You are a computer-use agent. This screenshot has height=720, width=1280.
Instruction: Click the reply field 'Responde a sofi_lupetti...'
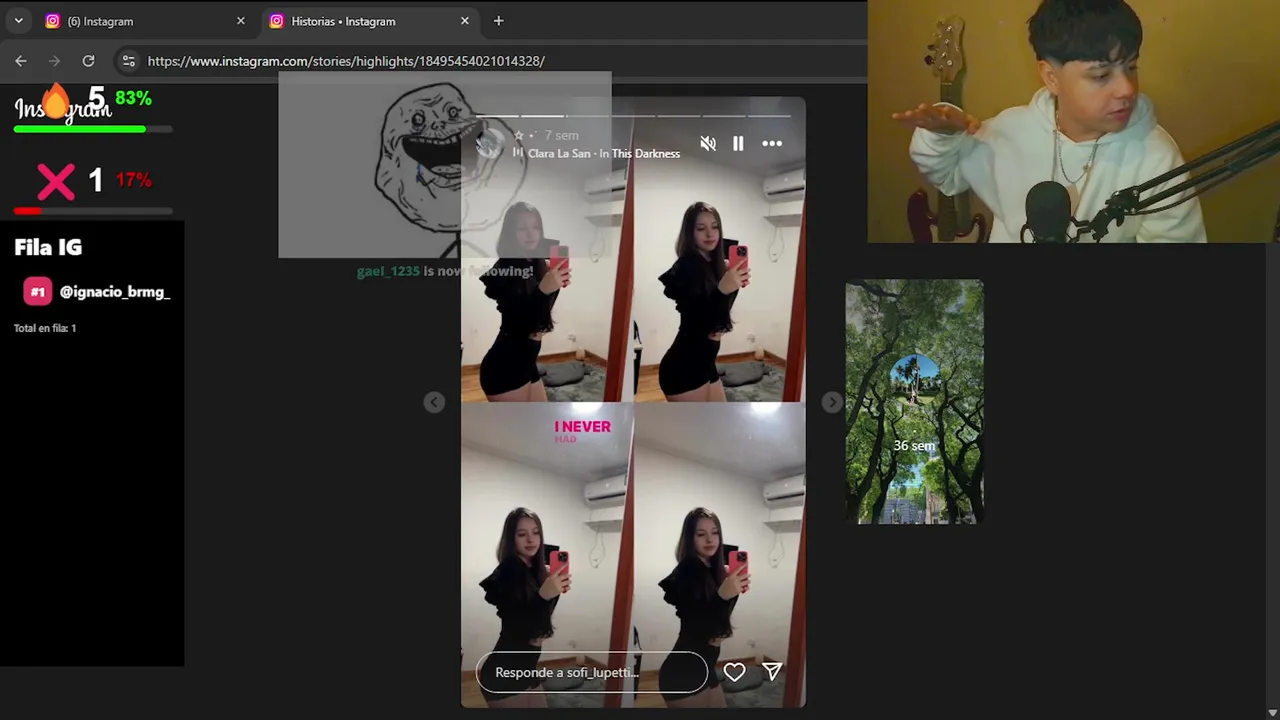click(592, 672)
